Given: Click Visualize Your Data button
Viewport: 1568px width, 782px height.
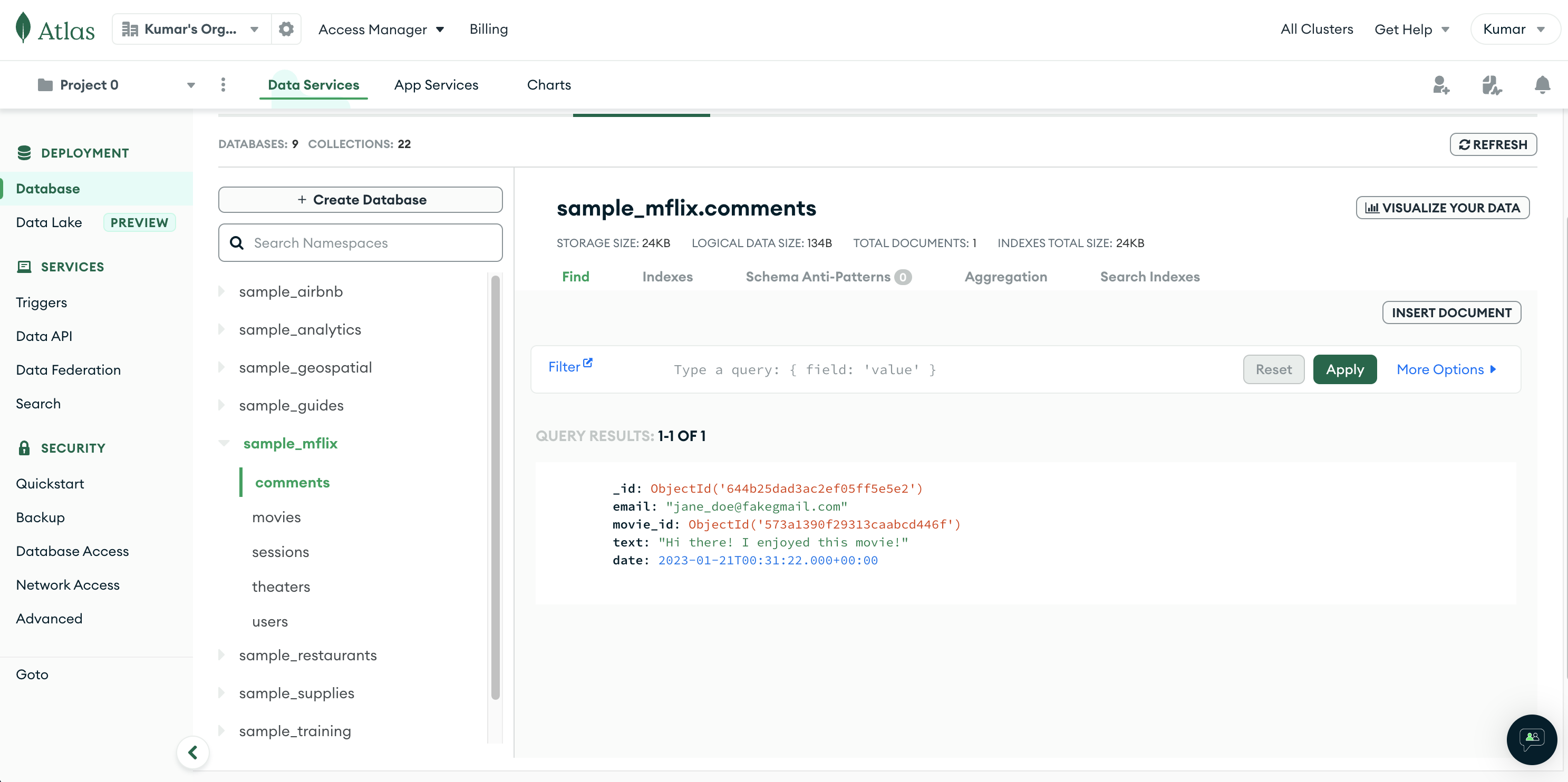Looking at the screenshot, I should 1442,208.
